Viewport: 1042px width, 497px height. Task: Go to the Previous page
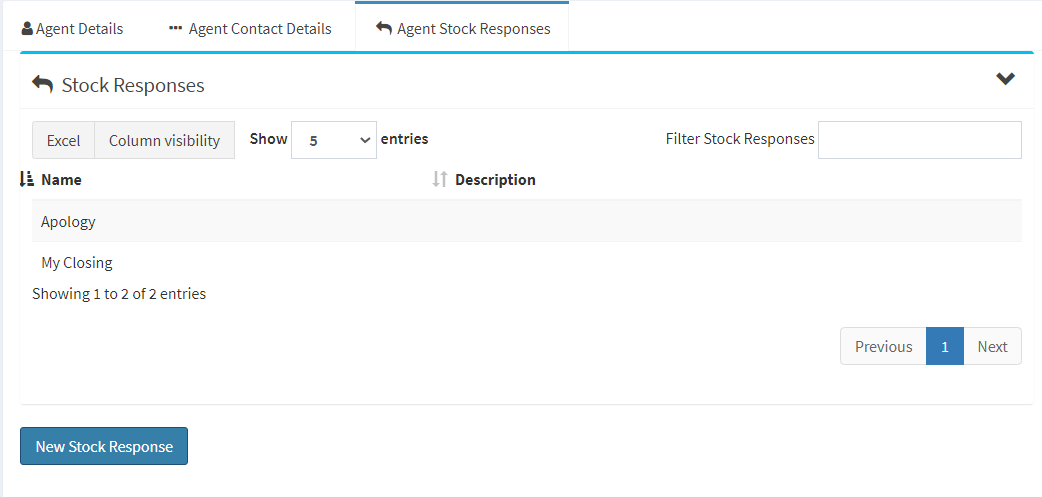(x=883, y=346)
